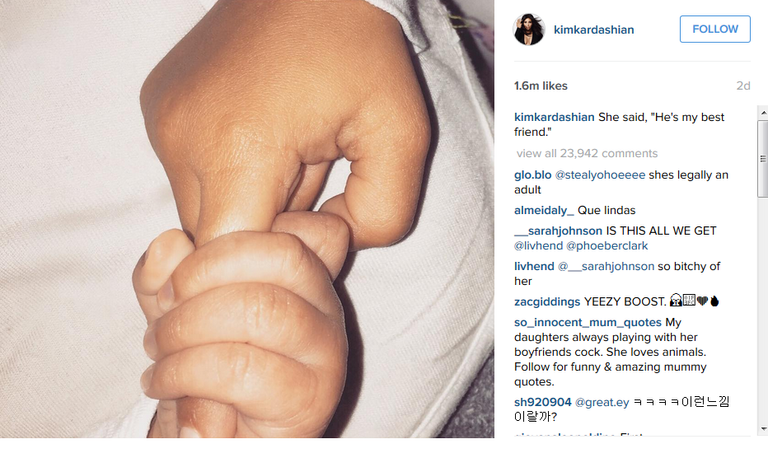Follow the kimkardashian account
768x457 pixels.
[x=715, y=29]
